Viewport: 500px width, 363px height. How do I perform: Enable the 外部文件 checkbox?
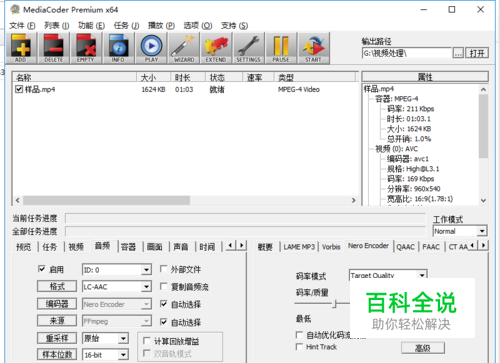click(163, 269)
